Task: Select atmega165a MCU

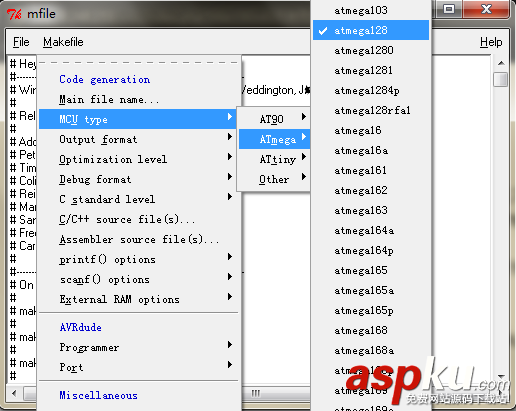Action: (x=371, y=290)
